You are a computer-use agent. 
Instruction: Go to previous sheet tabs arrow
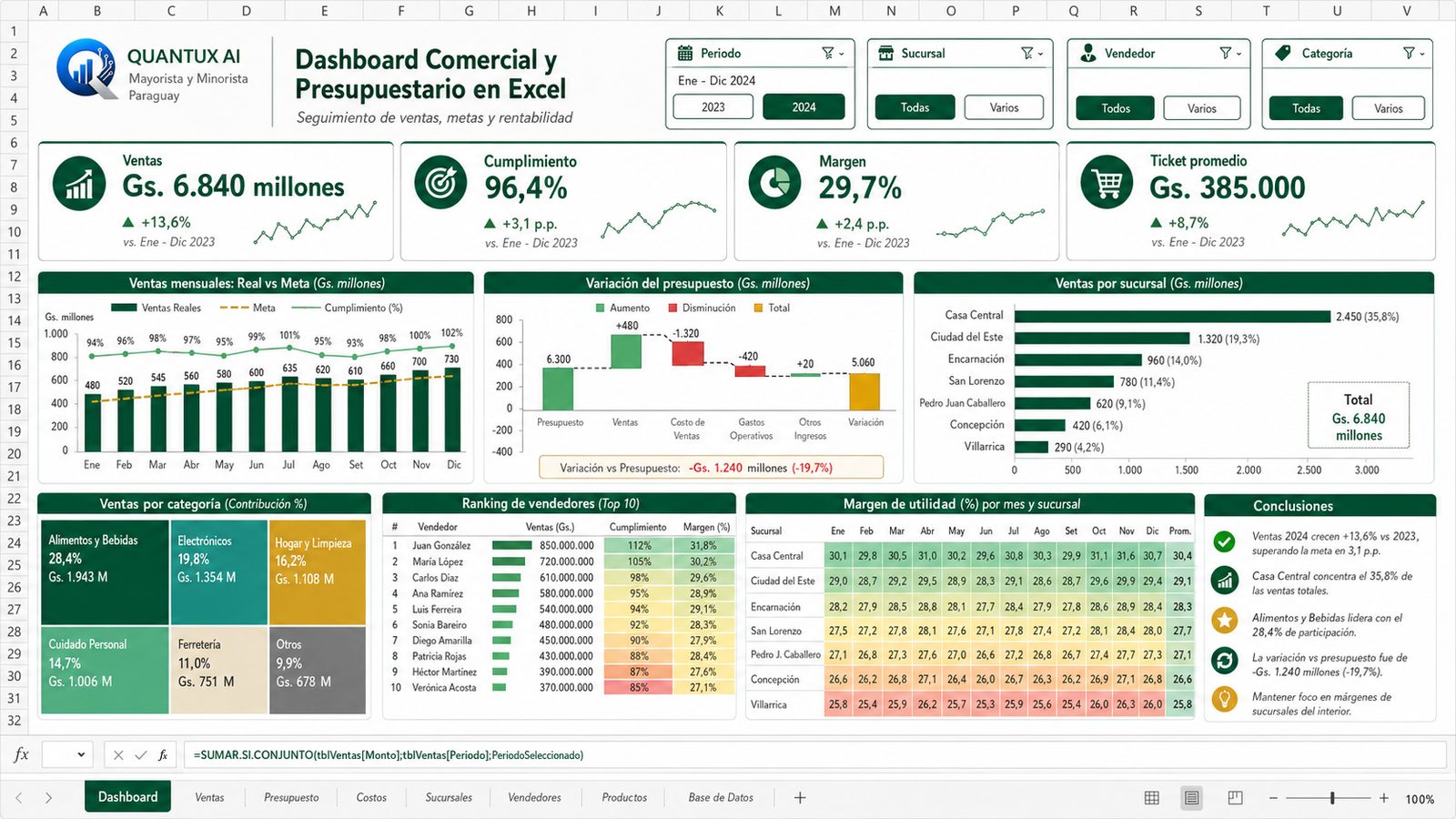[18, 797]
